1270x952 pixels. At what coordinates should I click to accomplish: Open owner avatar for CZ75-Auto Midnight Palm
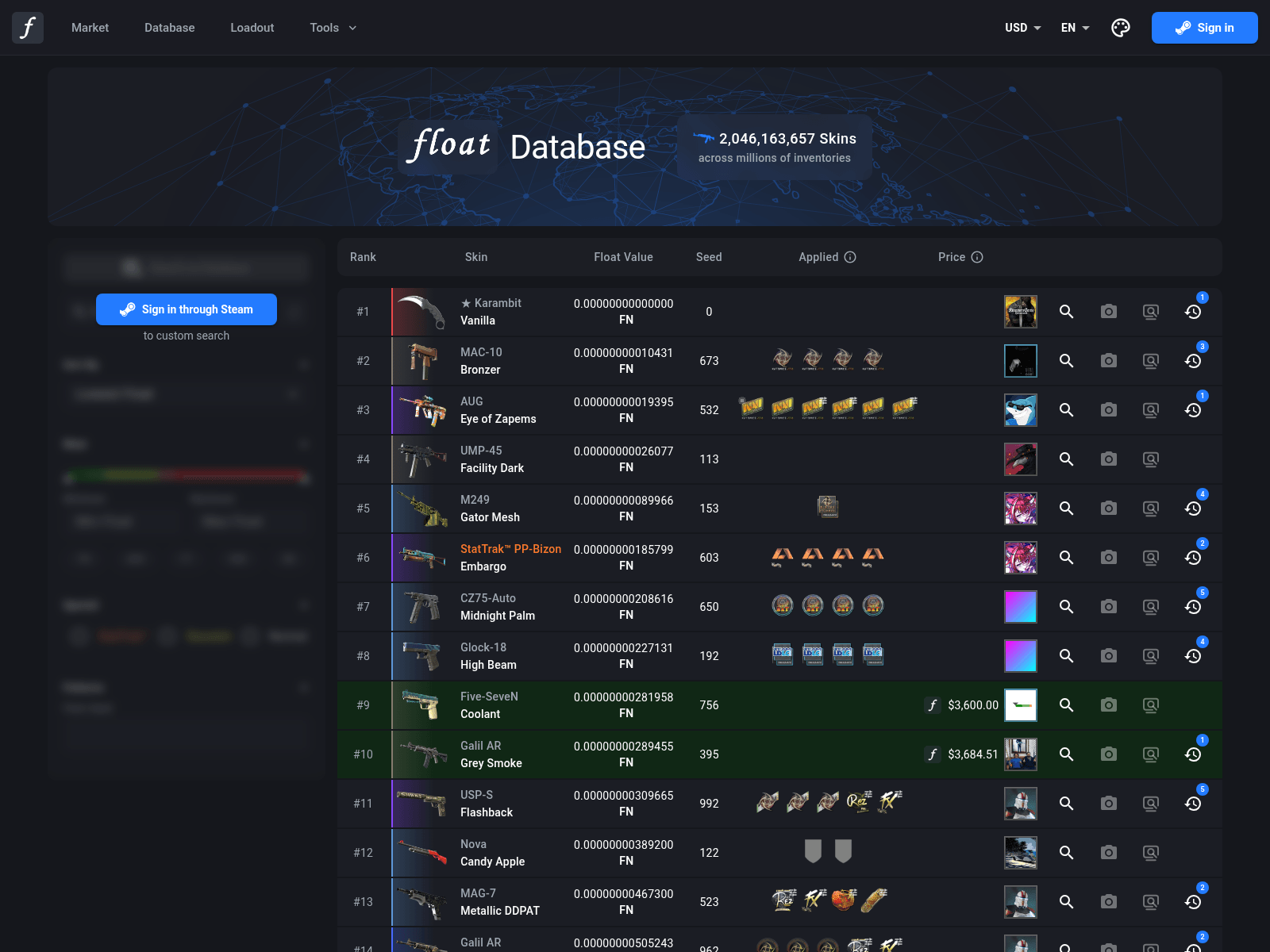[1021, 607]
